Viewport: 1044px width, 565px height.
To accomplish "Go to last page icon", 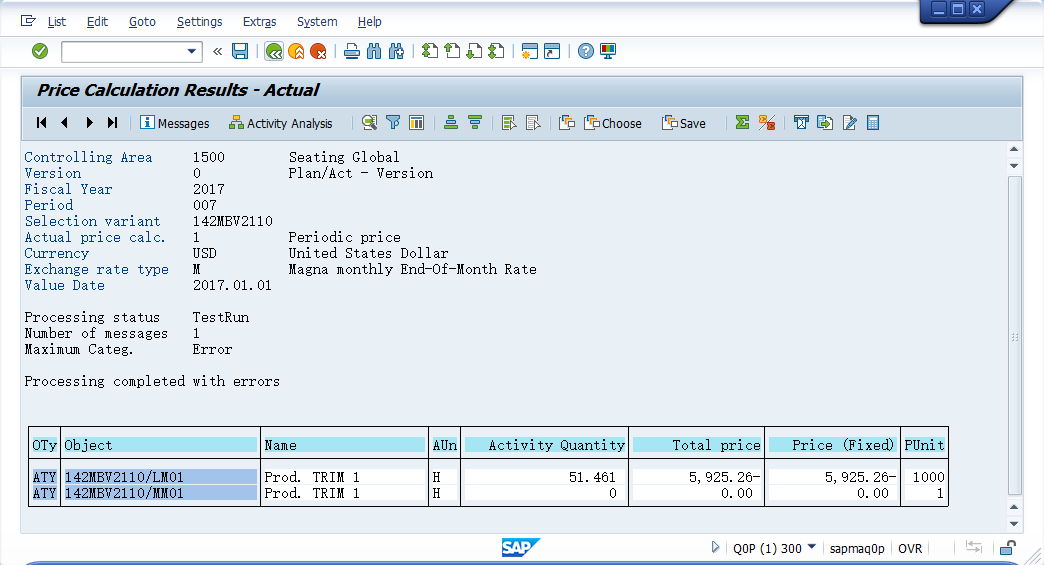I will click(496, 51).
